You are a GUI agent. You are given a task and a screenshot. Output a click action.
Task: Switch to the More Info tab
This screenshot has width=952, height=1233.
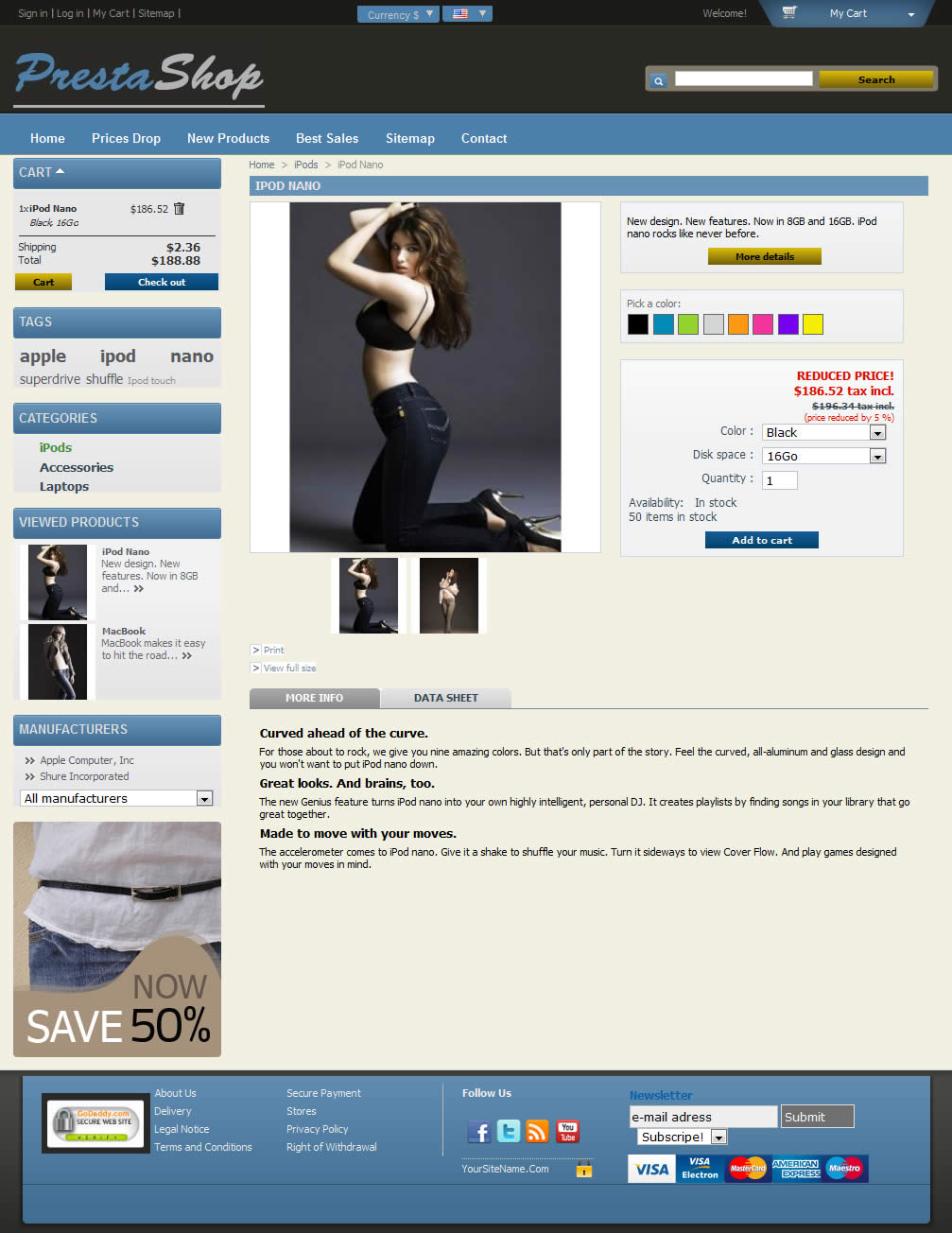tap(314, 698)
